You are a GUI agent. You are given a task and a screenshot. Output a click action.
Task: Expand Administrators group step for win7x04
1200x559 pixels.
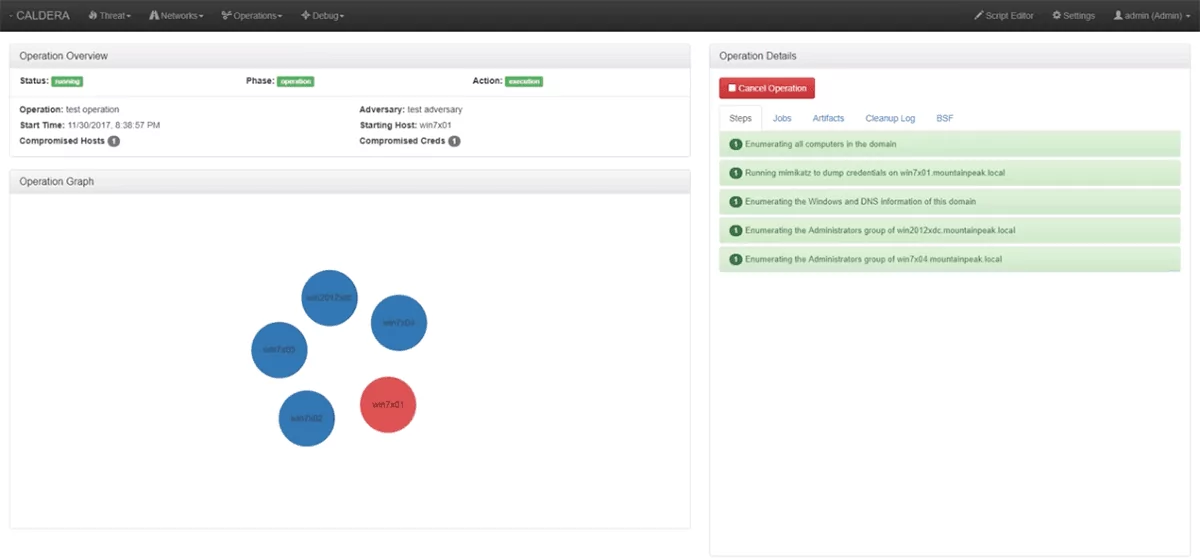coord(949,259)
